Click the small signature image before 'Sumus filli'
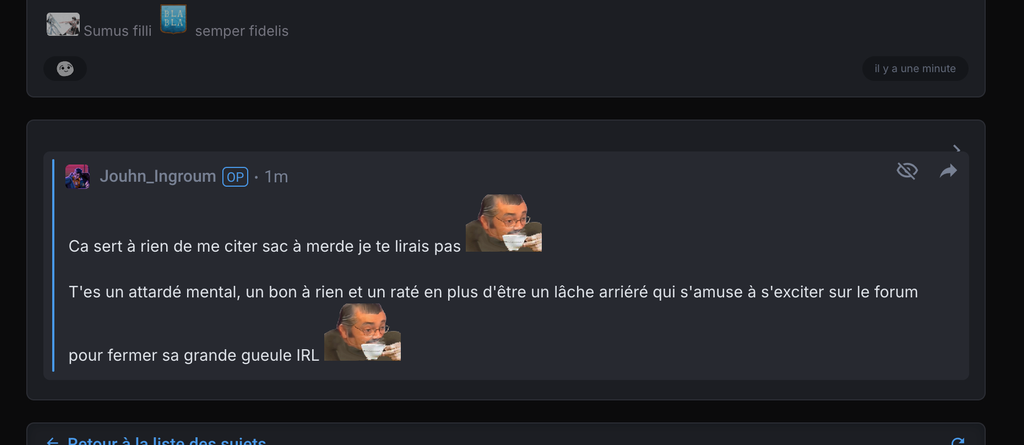 click(63, 24)
